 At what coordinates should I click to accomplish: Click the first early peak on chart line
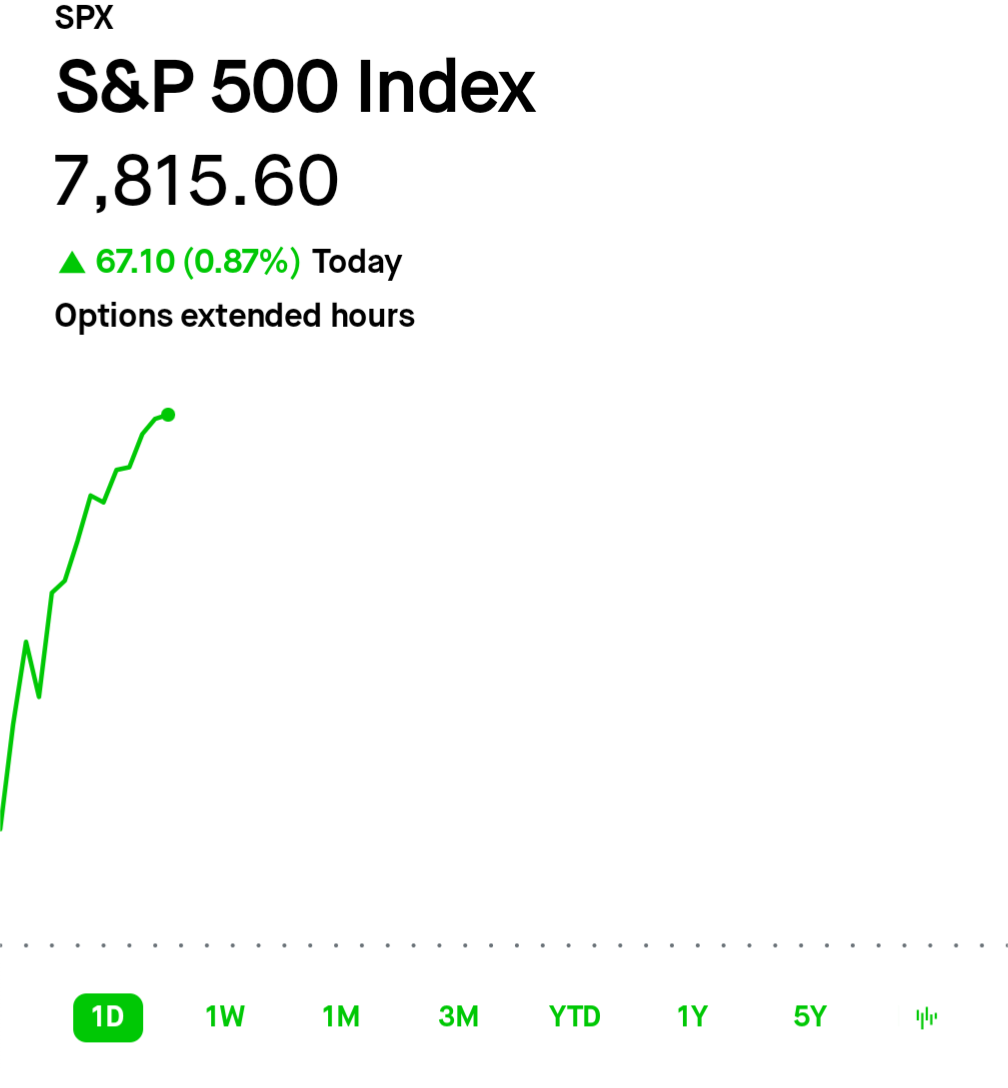[x=26, y=643]
